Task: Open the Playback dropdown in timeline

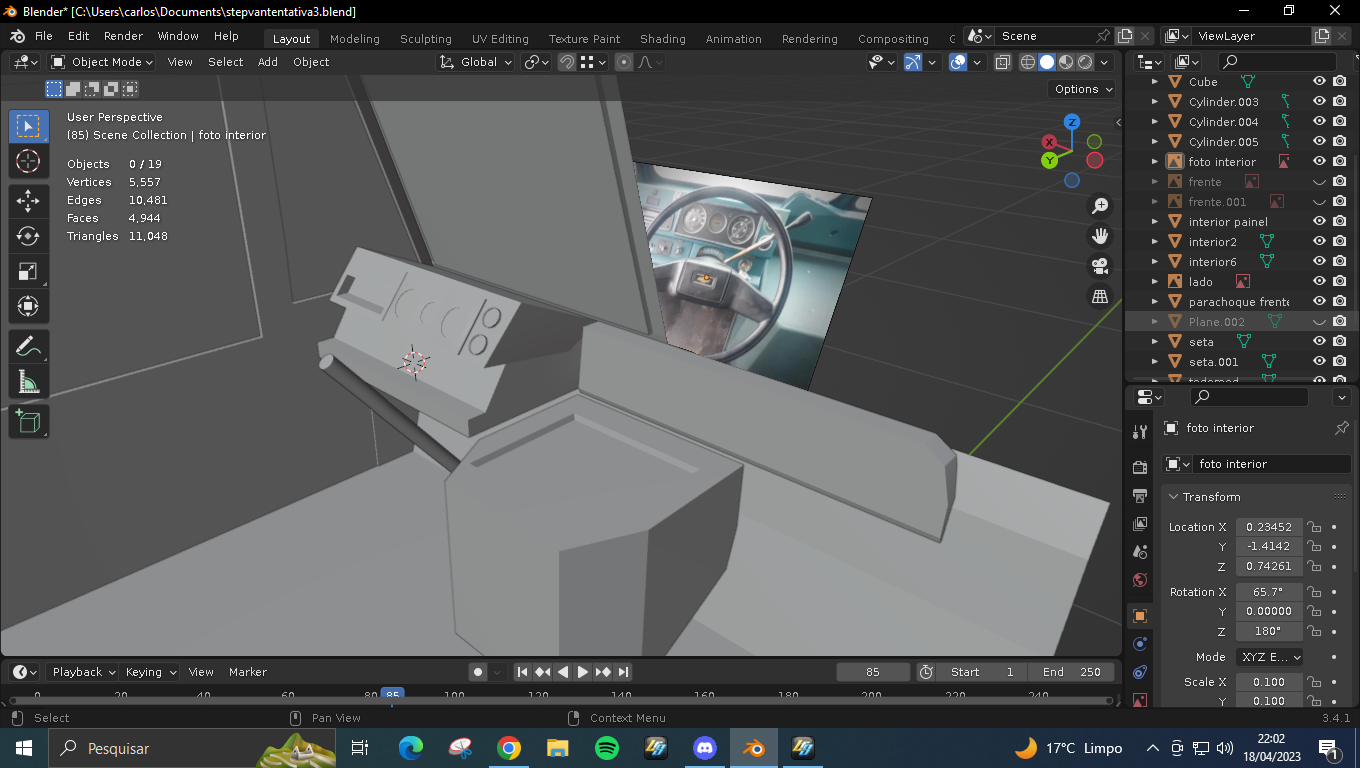Action: point(84,672)
